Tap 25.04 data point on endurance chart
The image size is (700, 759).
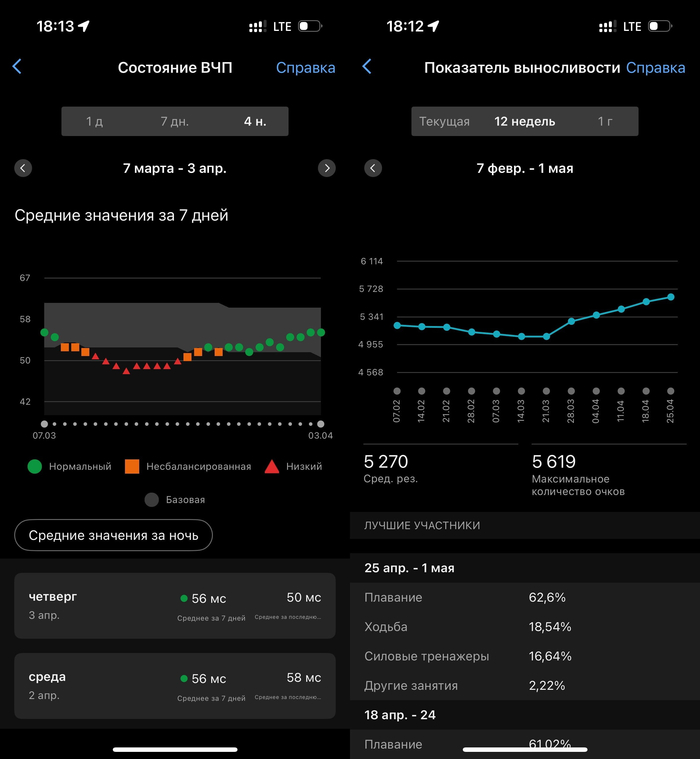671,297
